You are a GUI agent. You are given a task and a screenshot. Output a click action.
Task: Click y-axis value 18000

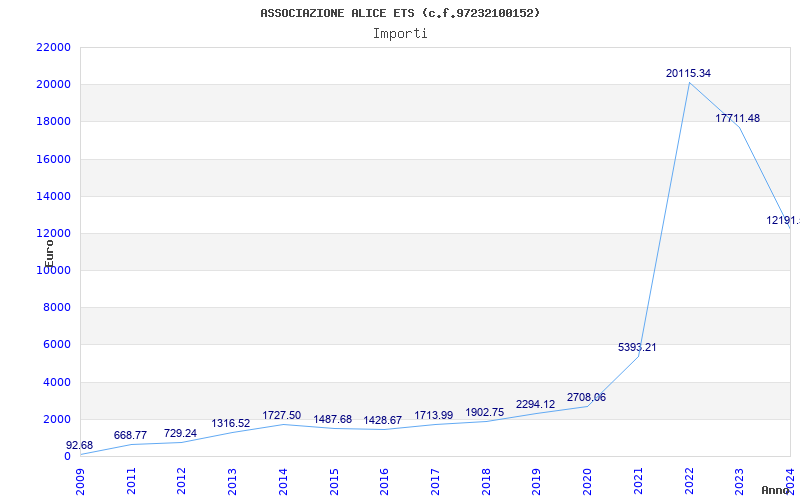click(53, 122)
